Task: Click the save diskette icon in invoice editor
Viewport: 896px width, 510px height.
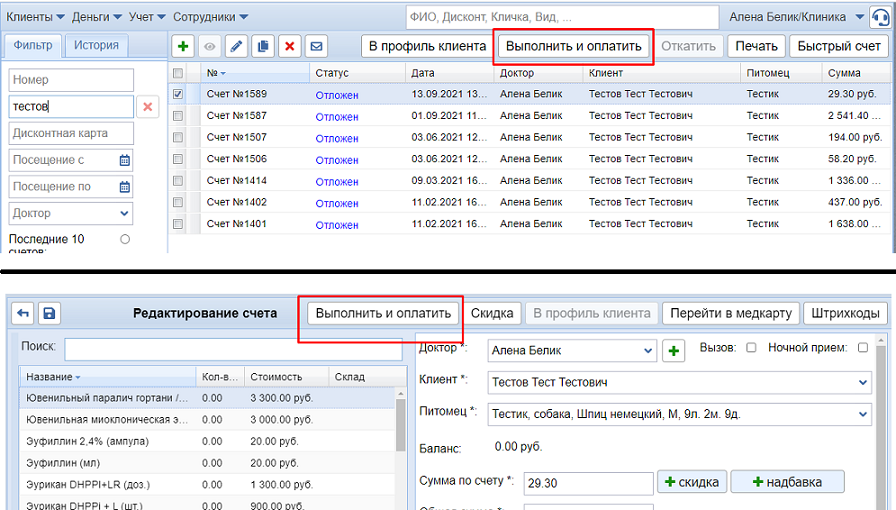Action: (49, 313)
